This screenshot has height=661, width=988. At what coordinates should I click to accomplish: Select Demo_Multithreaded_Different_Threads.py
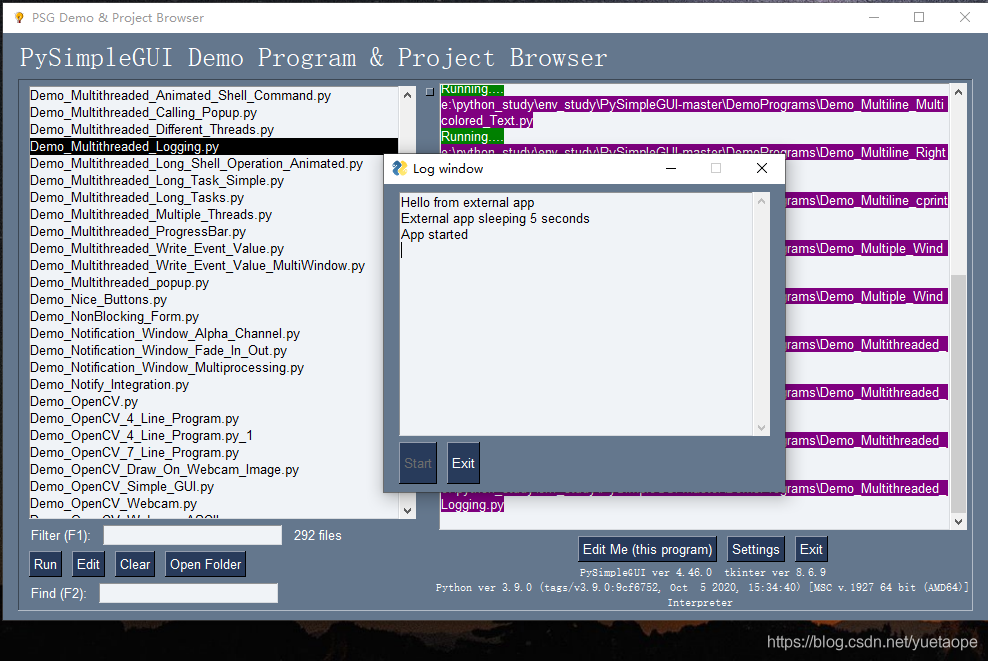click(x=214, y=130)
